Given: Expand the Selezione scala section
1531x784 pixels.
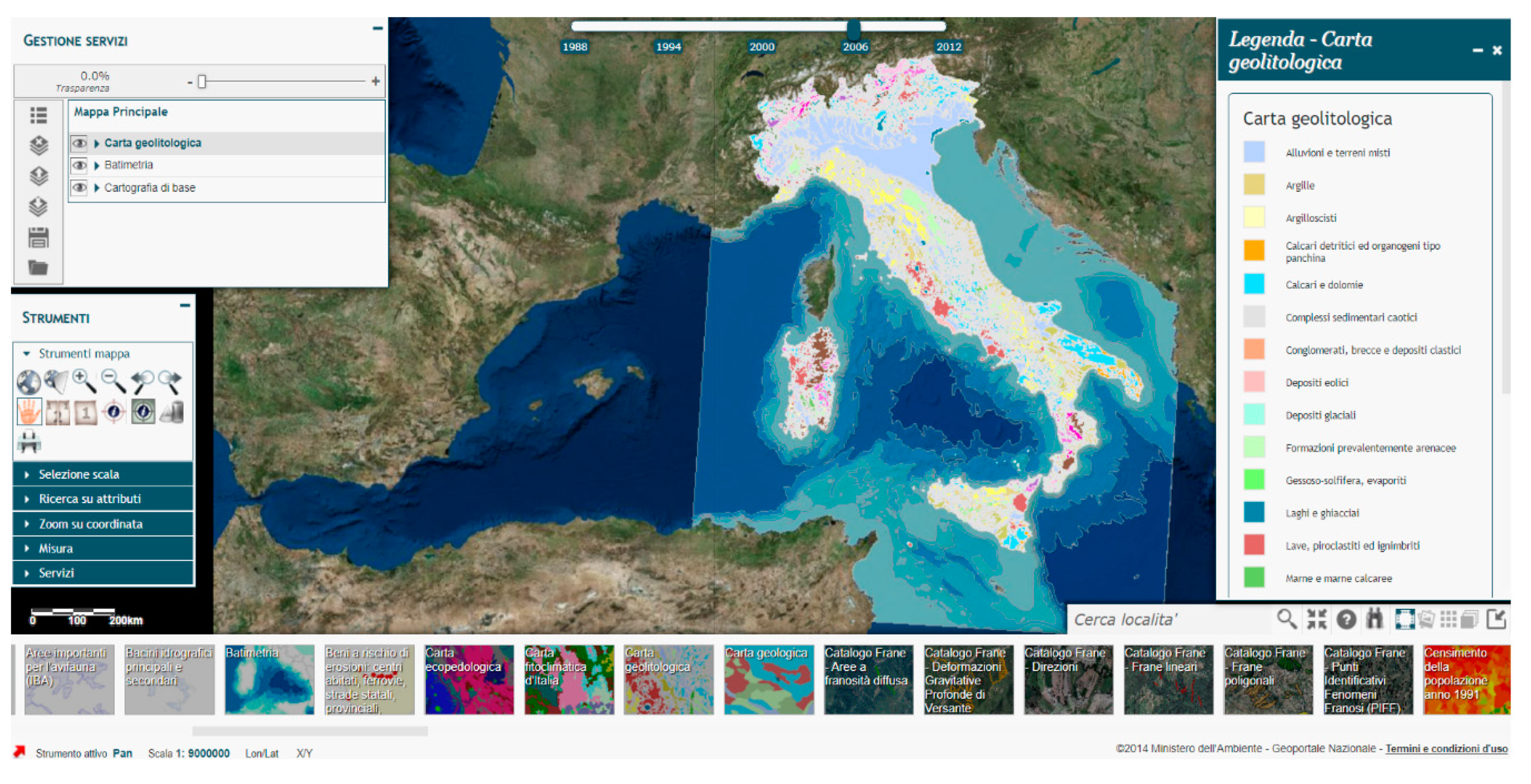Looking at the screenshot, I should (x=79, y=474).
